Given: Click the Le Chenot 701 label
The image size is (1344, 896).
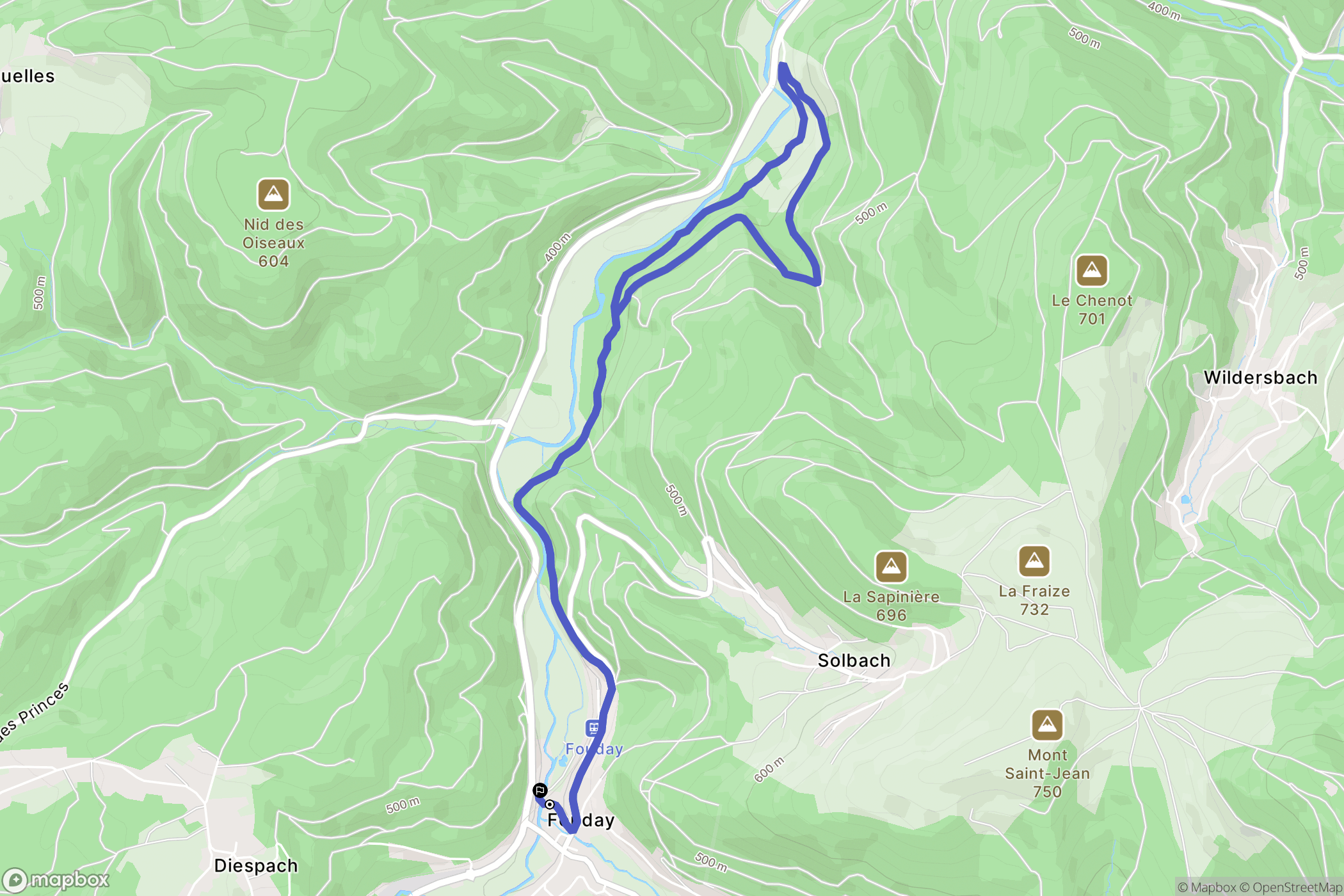Looking at the screenshot, I should click(1092, 310).
